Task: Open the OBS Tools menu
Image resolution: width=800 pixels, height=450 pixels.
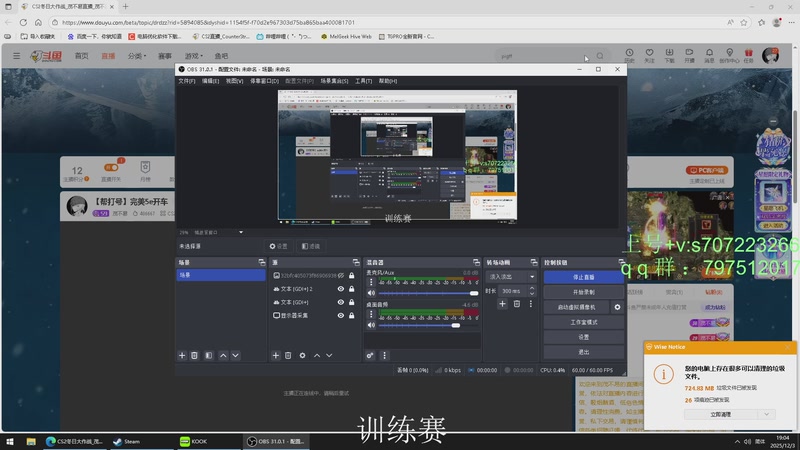Action: pos(363,81)
